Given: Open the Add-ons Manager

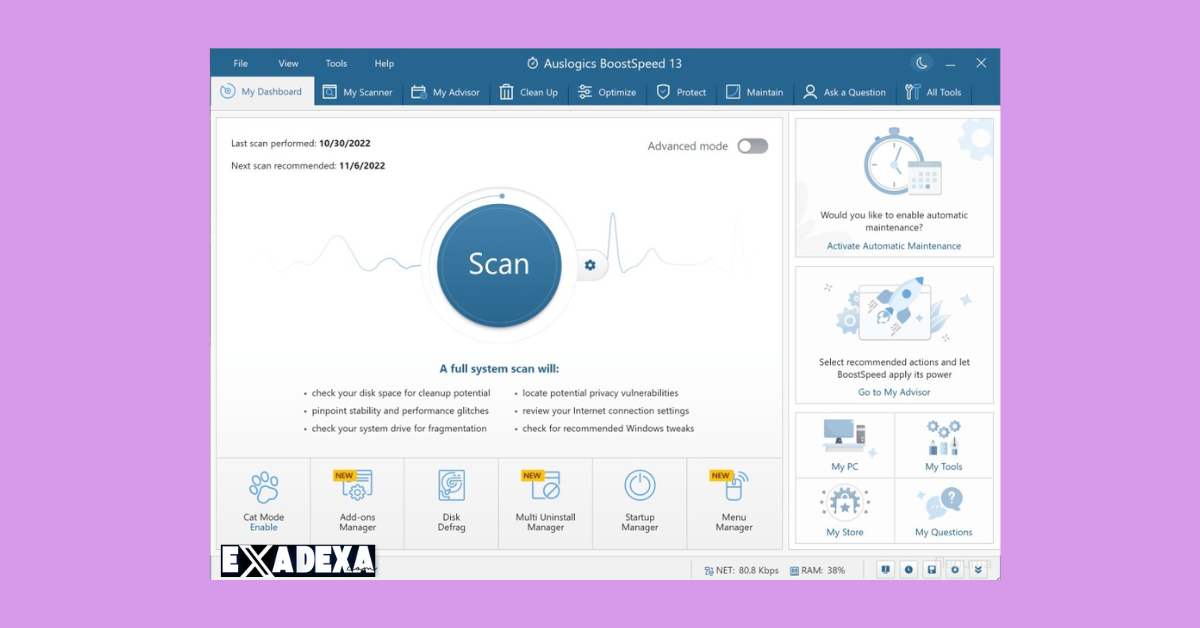Looking at the screenshot, I should click(357, 503).
